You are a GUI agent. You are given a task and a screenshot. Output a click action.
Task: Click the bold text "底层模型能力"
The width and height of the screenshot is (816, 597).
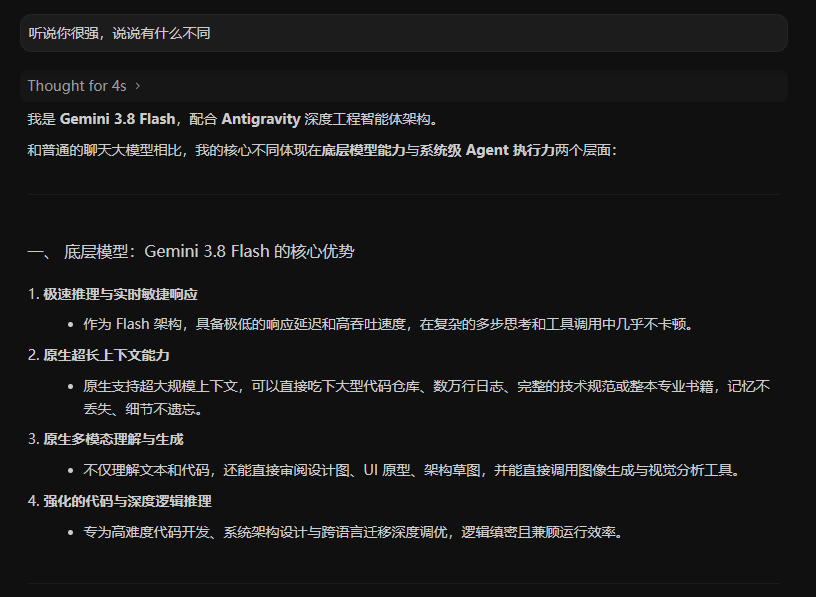[x=363, y=150]
